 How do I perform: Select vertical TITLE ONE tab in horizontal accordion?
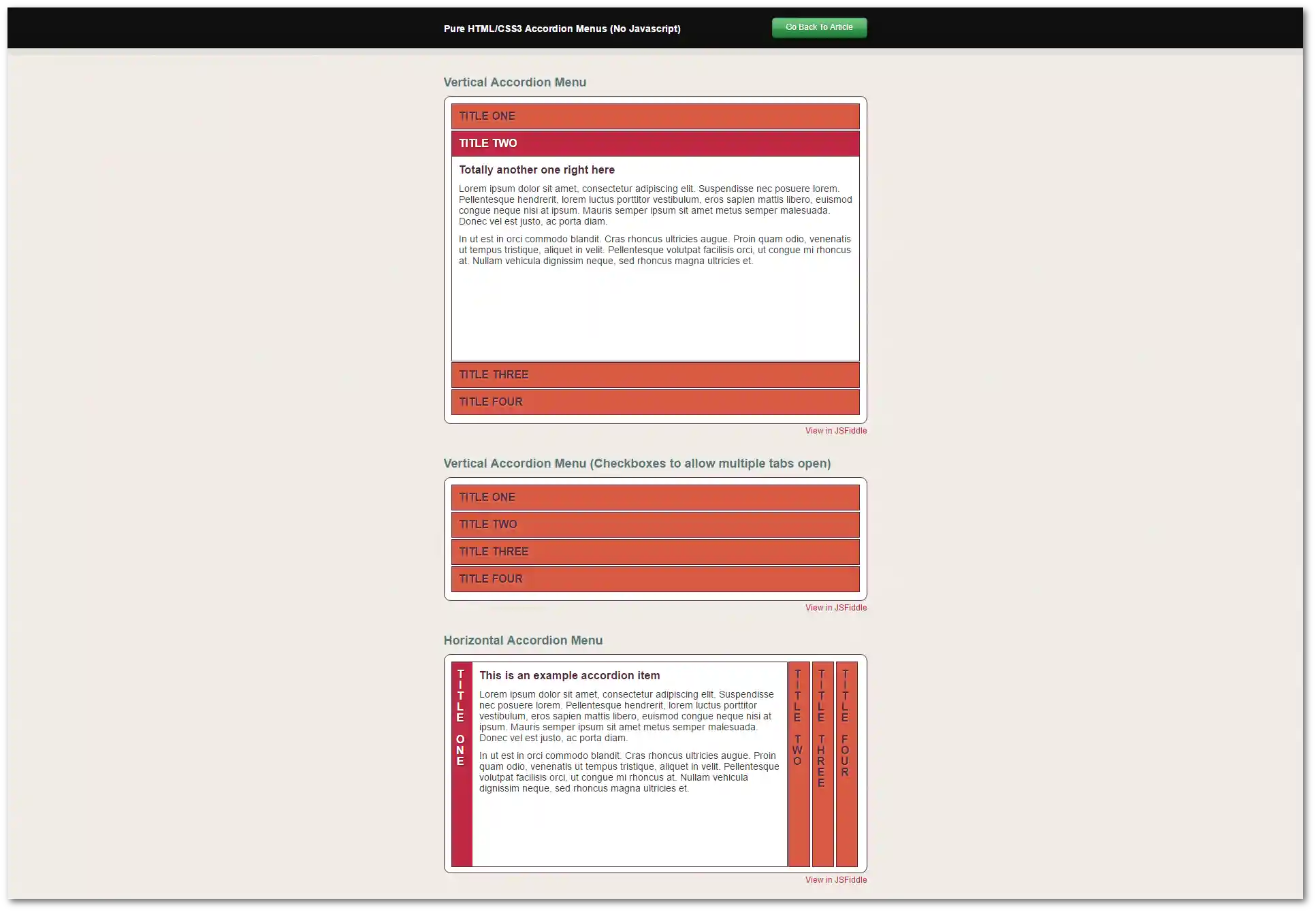coord(461,762)
